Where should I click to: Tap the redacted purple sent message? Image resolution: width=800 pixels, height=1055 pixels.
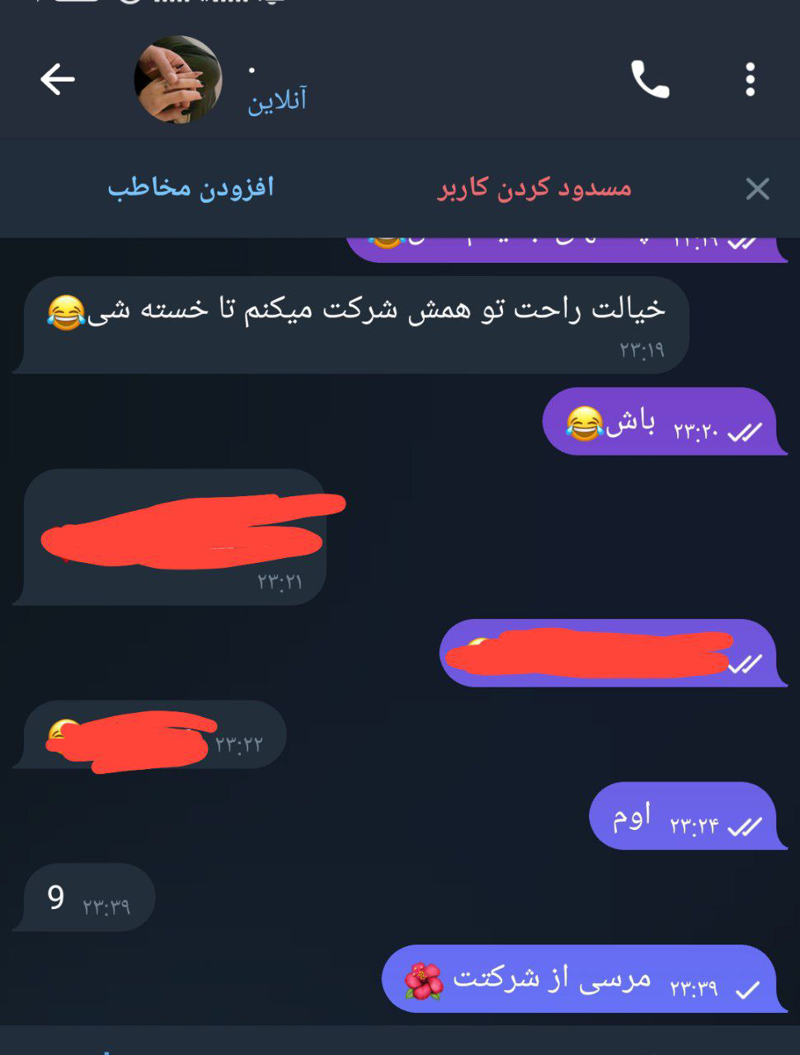point(612,653)
